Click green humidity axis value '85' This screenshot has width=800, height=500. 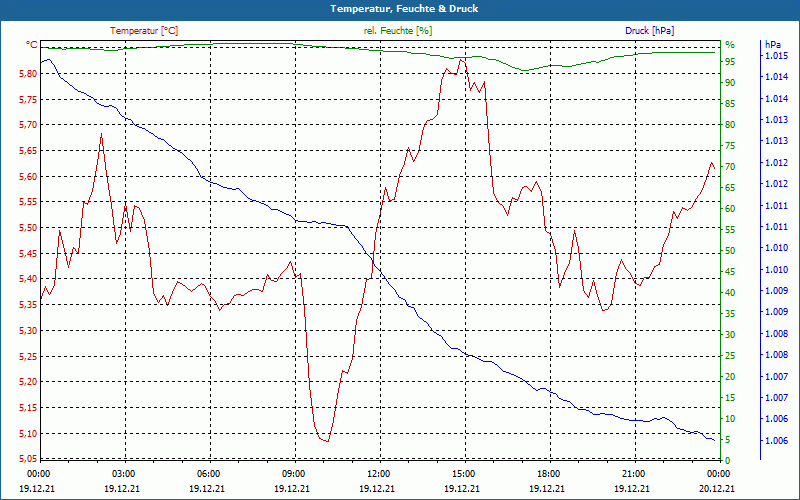[x=730, y=104]
